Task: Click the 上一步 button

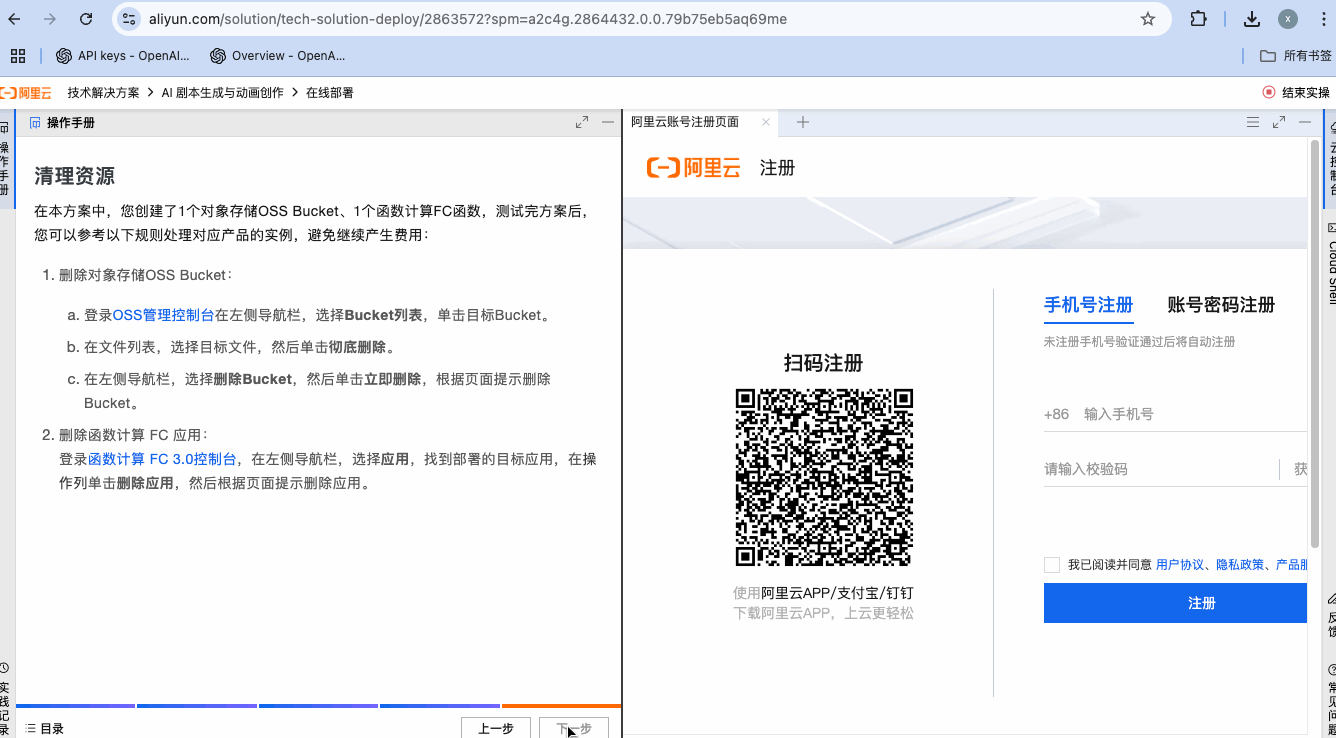Action: [x=496, y=729]
